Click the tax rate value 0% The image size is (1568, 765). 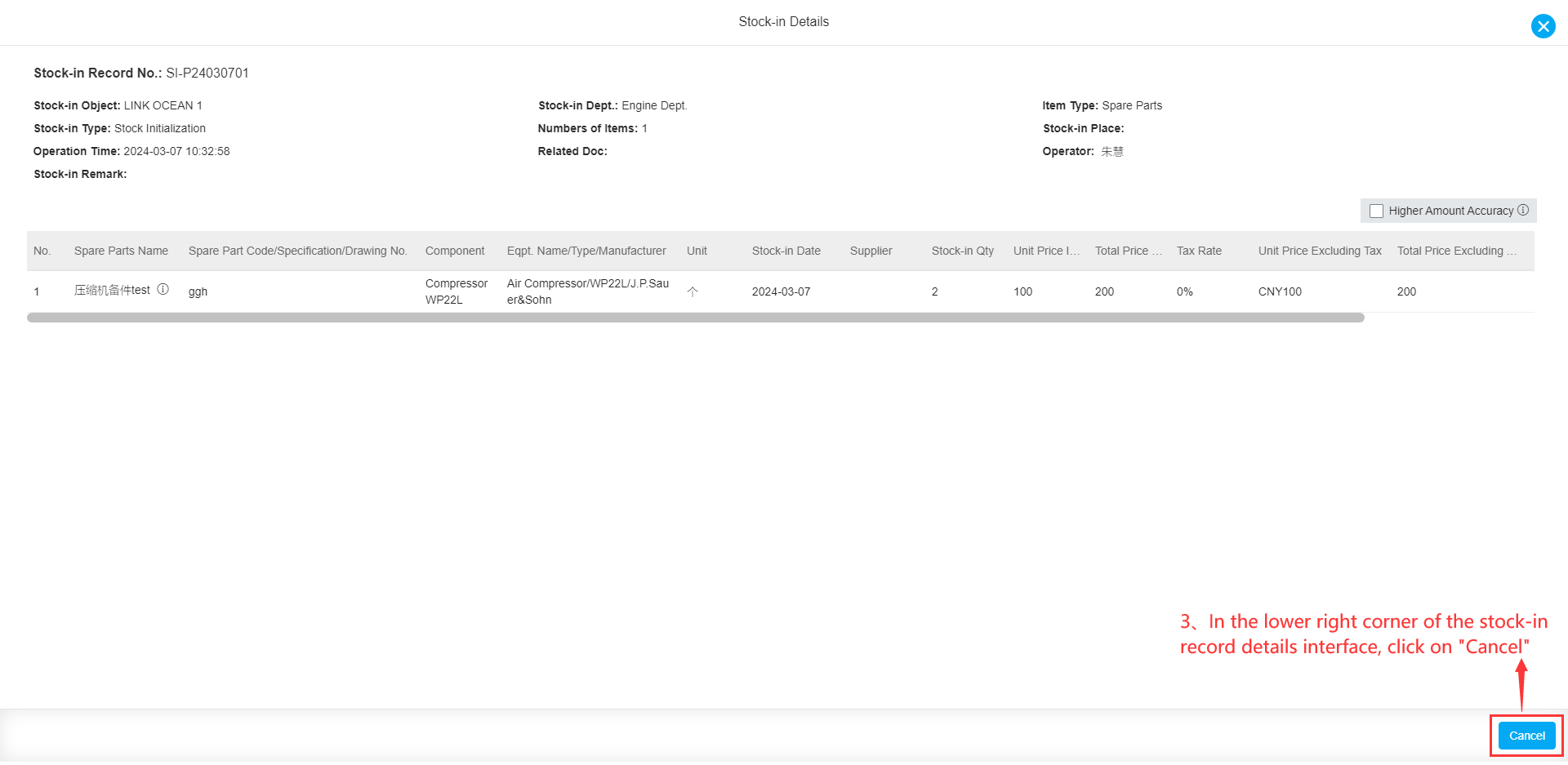[x=1184, y=291]
